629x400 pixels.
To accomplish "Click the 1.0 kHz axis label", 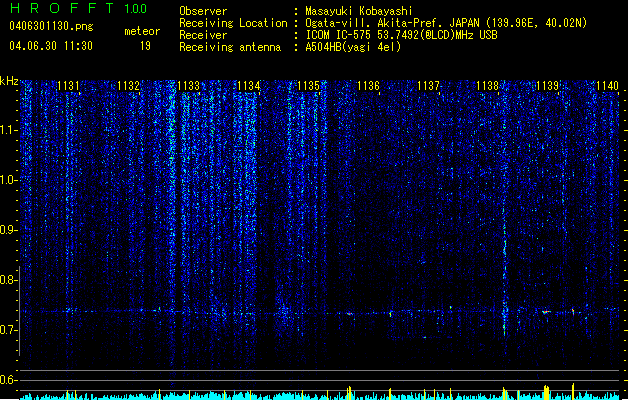I will (x=9, y=180).
